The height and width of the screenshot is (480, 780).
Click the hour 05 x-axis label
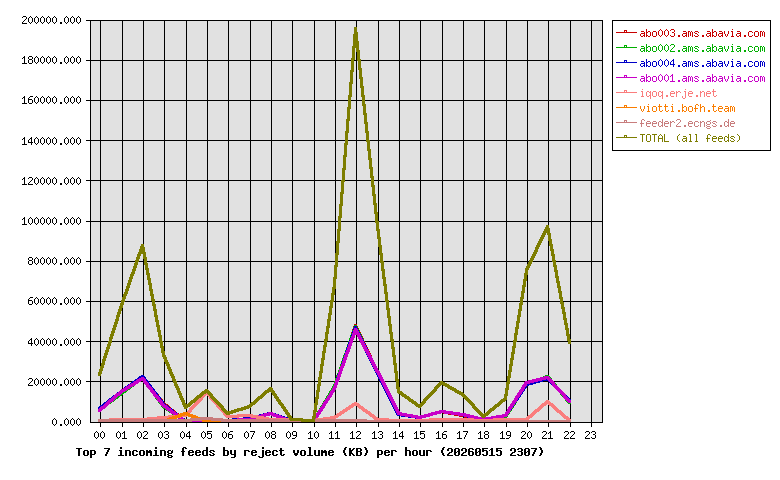point(207,435)
